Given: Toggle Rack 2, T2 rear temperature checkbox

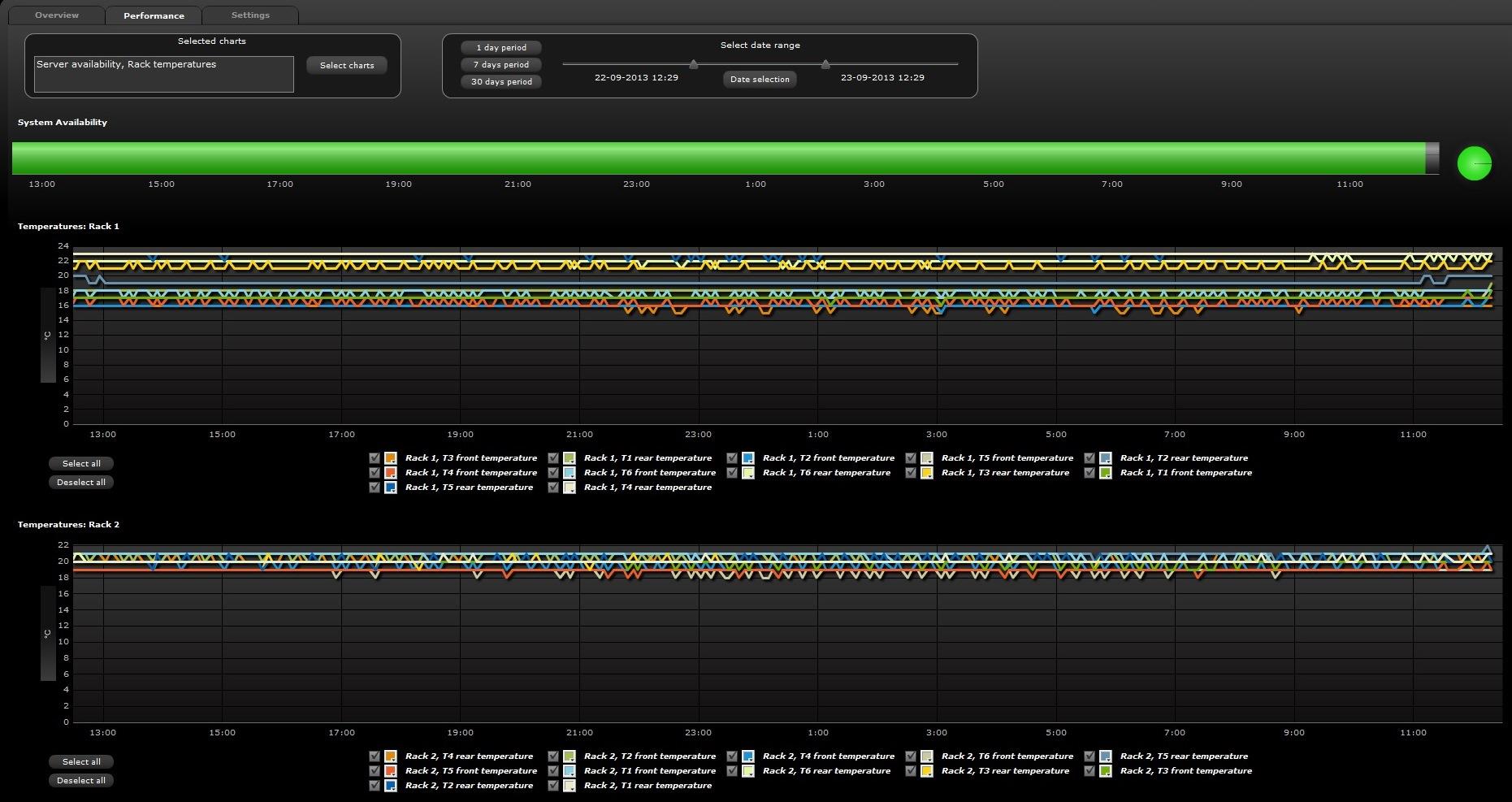Looking at the screenshot, I should point(375,786).
